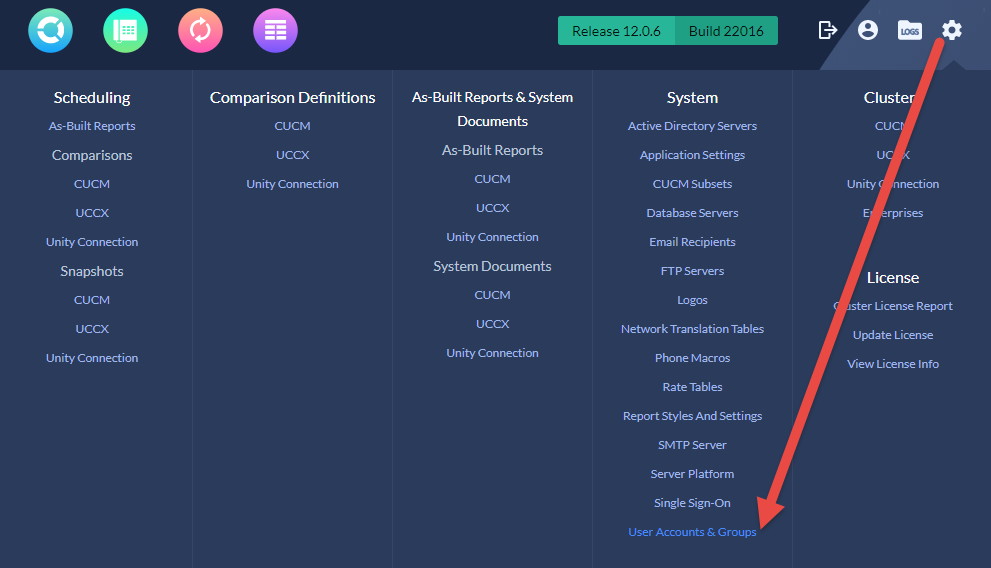Open Unity Connection under System Documents
This screenshot has width=991, height=568.
click(492, 353)
